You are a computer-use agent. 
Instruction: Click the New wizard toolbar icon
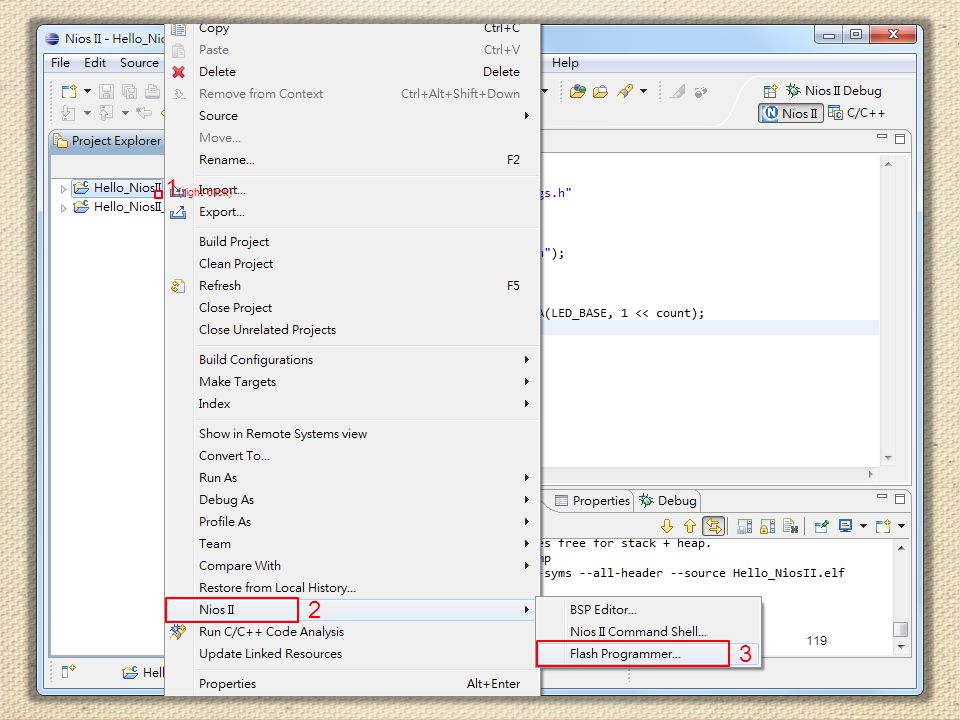(x=69, y=91)
